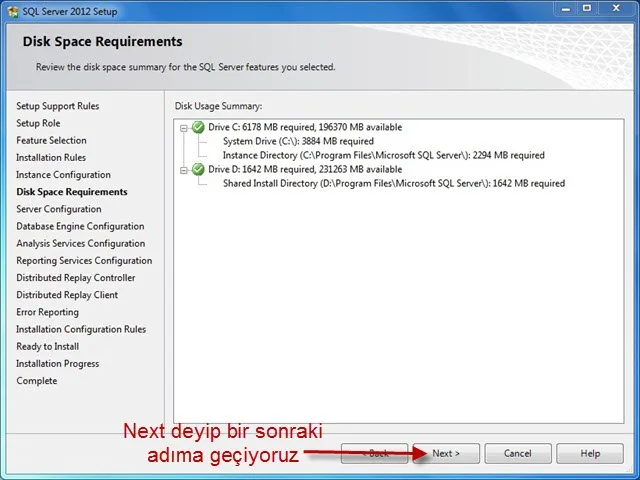Select the Instance Directory 2294 MB row
Image resolution: width=640 pixels, height=480 pixels.
click(384, 155)
